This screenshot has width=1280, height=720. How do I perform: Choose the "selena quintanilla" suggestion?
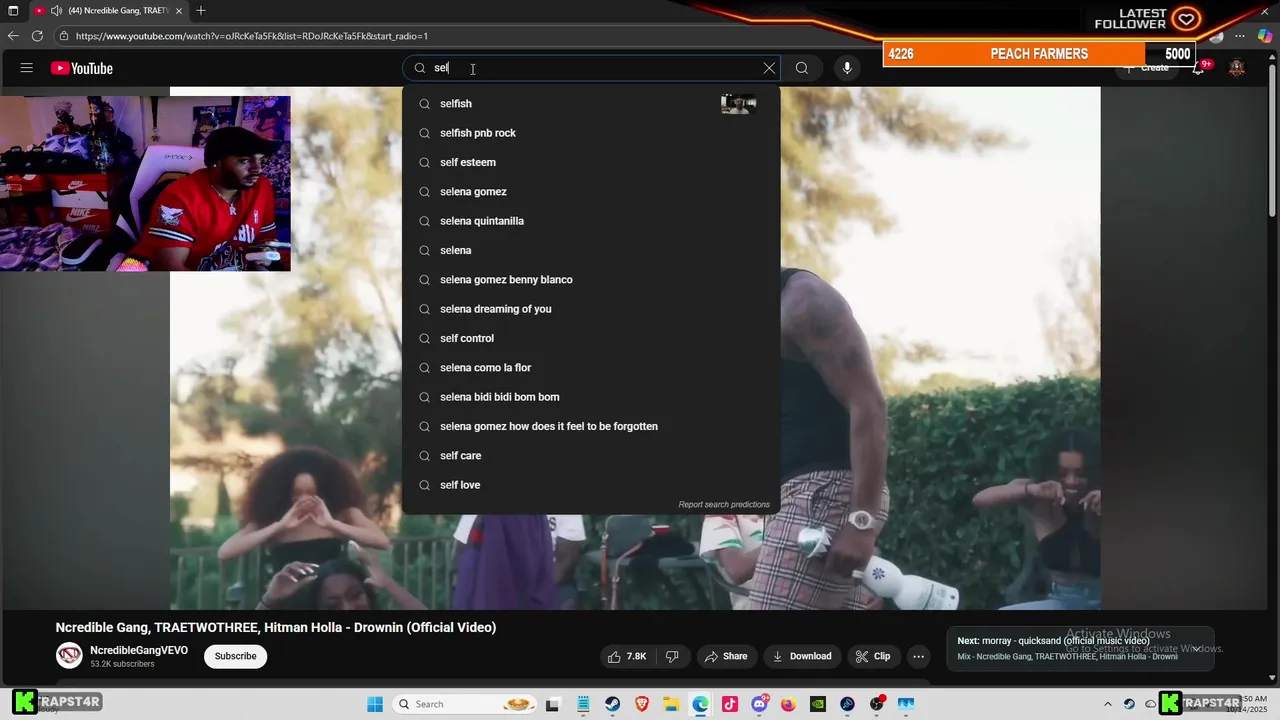coord(590,221)
